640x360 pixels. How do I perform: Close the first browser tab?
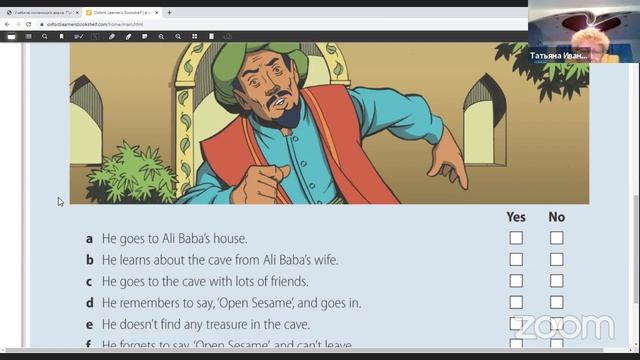coord(77,13)
